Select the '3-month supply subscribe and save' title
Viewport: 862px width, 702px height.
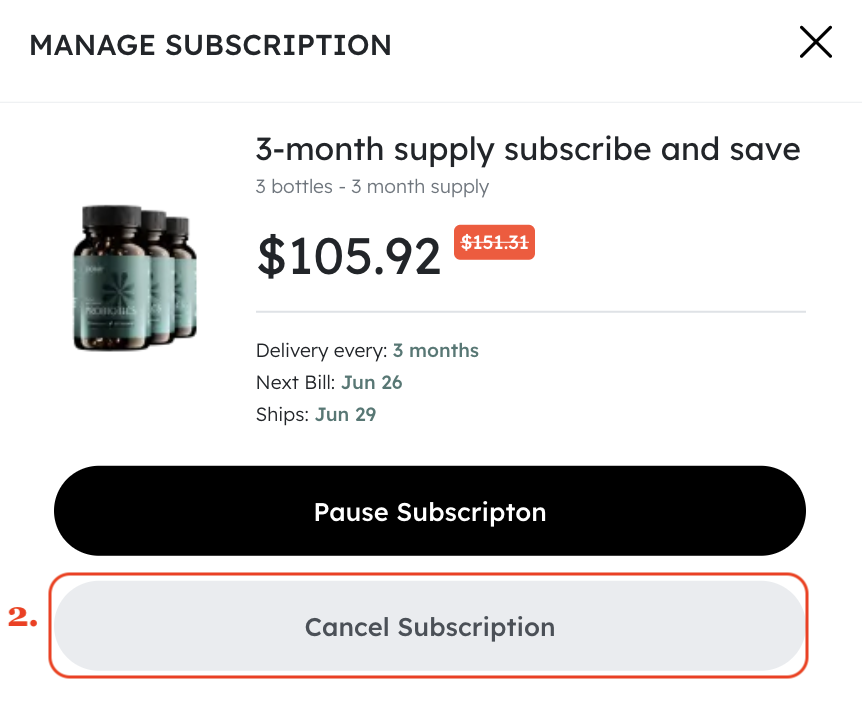point(527,149)
